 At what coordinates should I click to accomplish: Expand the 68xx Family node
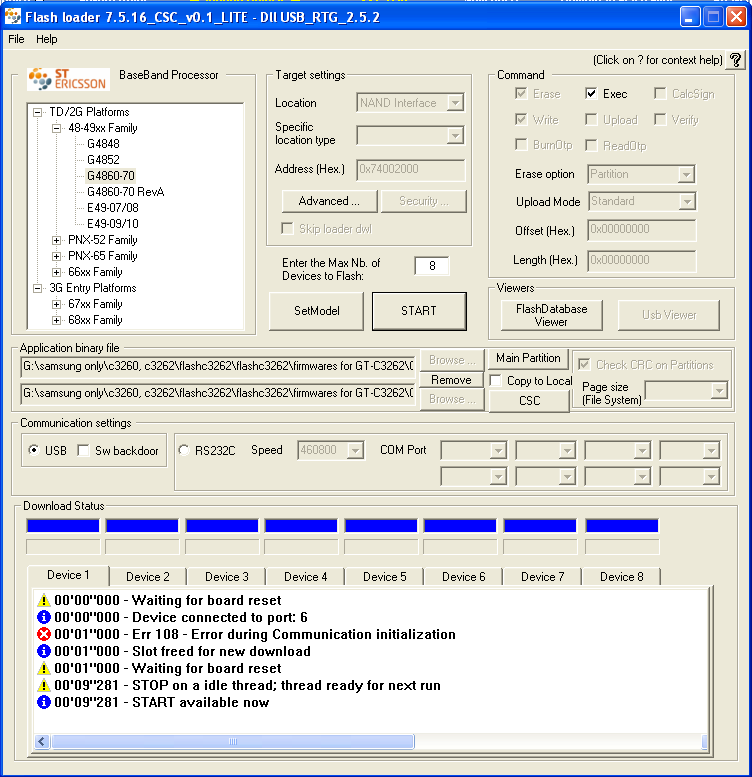tap(56, 321)
